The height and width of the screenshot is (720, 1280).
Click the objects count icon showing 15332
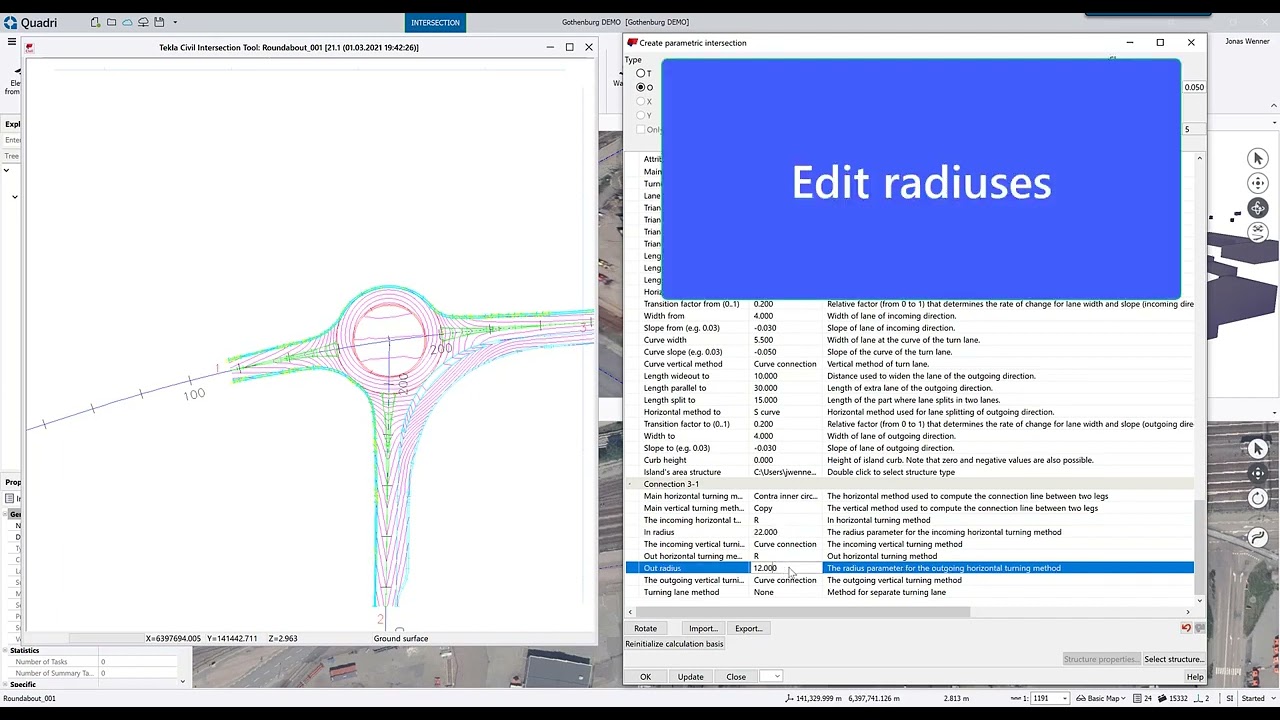[x=1161, y=698]
